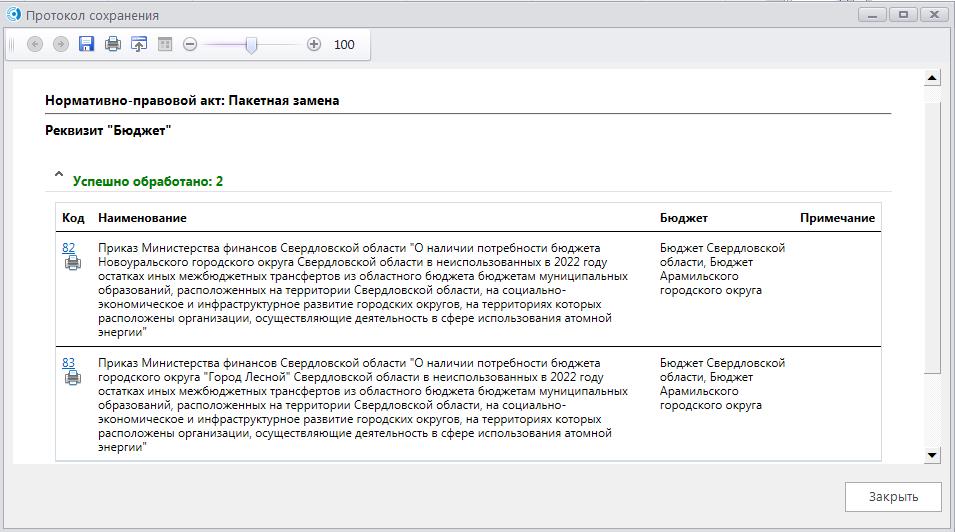Print the protocol using the printer toolbar icon

tap(113, 44)
